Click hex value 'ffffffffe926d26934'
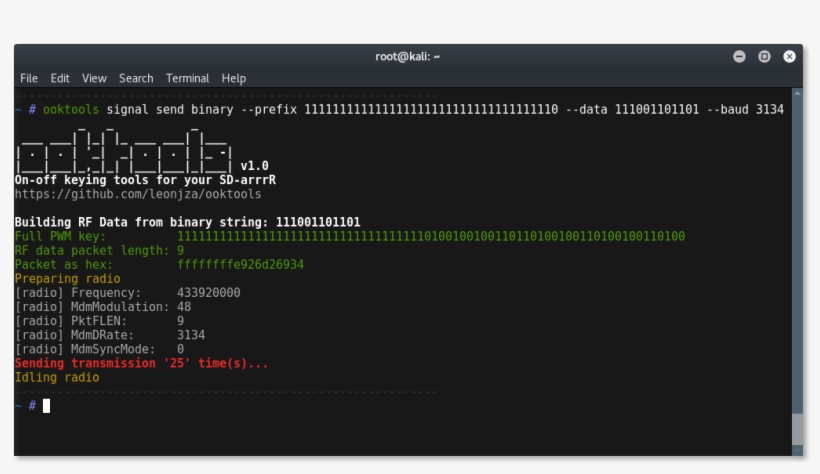The image size is (820, 474). [x=241, y=265]
